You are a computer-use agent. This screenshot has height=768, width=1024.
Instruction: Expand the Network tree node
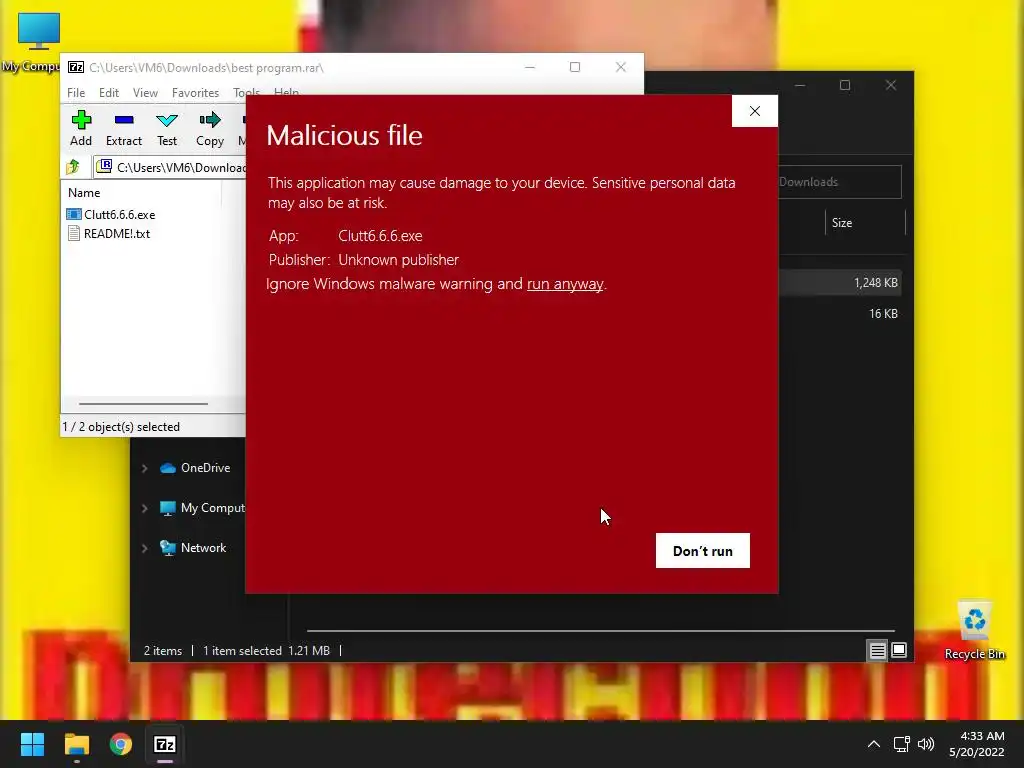click(144, 548)
